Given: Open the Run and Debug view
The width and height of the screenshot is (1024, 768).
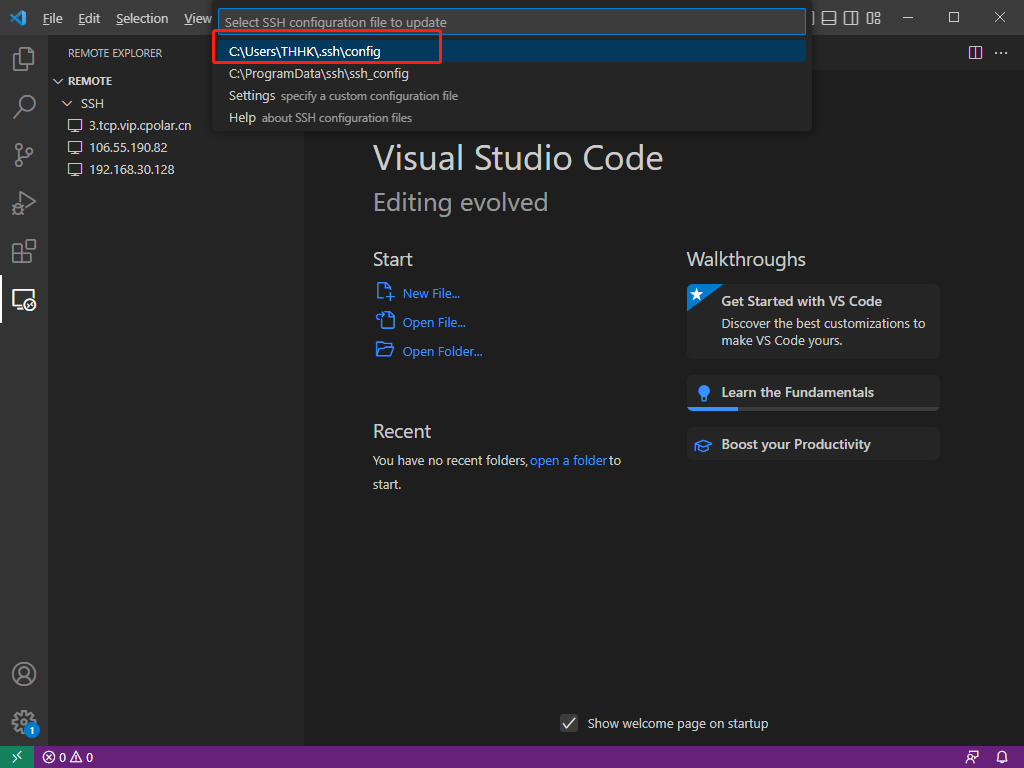Looking at the screenshot, I should coord(22,202).
